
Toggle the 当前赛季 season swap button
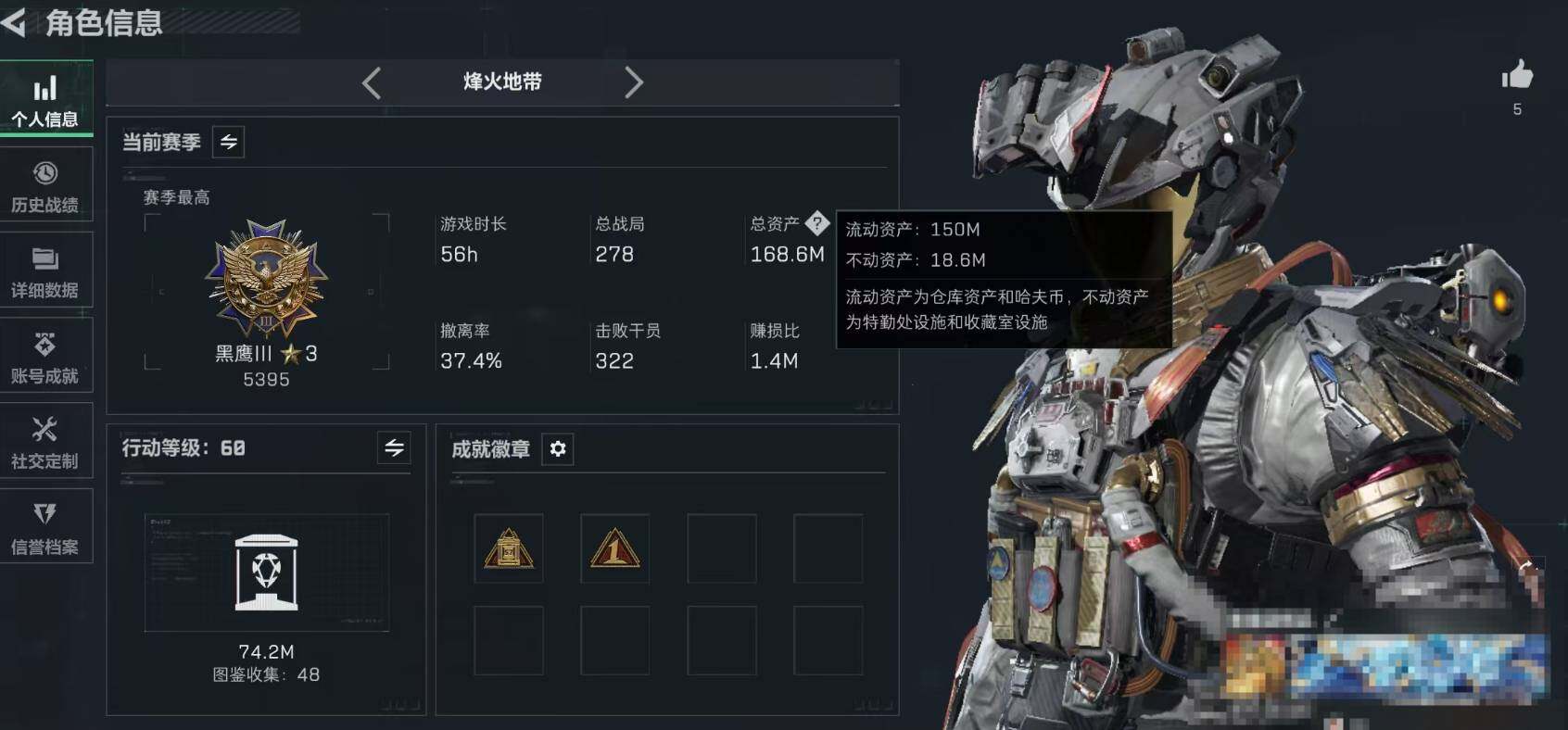click(229, 142)
